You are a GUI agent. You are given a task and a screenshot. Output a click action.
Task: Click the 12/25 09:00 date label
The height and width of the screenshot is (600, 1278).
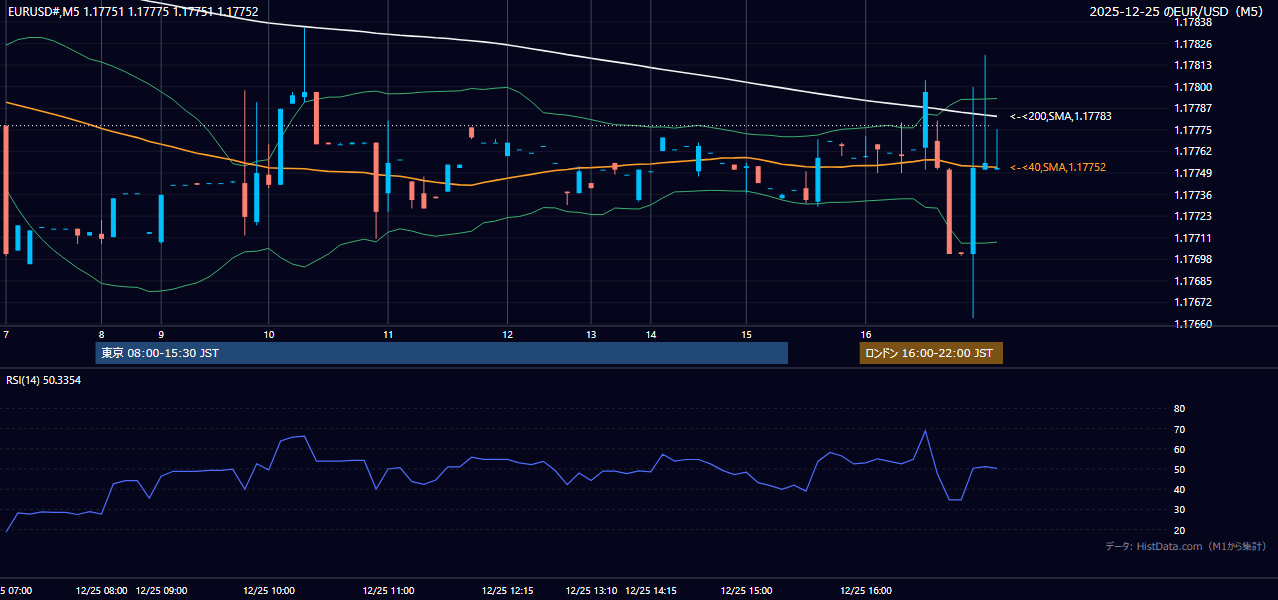point(161,591)
